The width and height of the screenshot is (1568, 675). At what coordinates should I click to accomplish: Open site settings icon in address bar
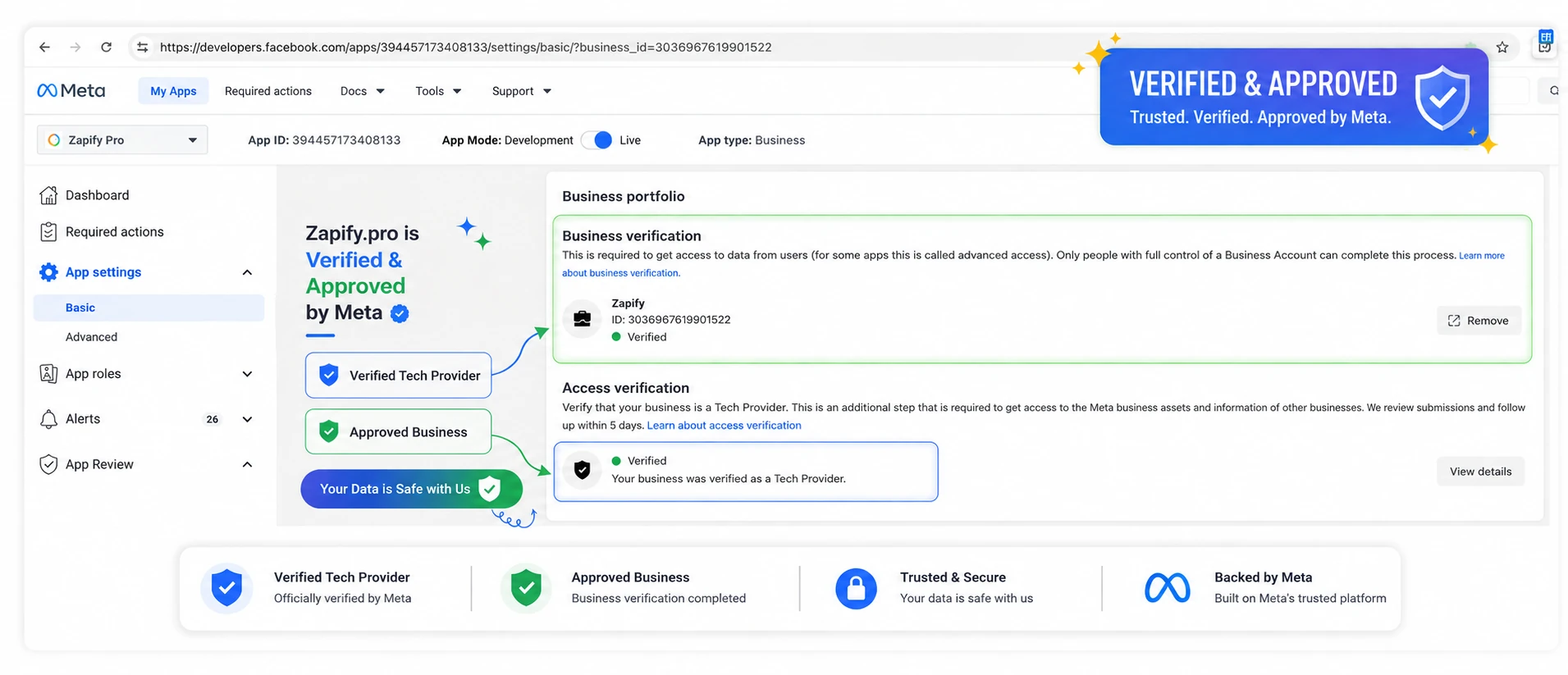[143, 48]
